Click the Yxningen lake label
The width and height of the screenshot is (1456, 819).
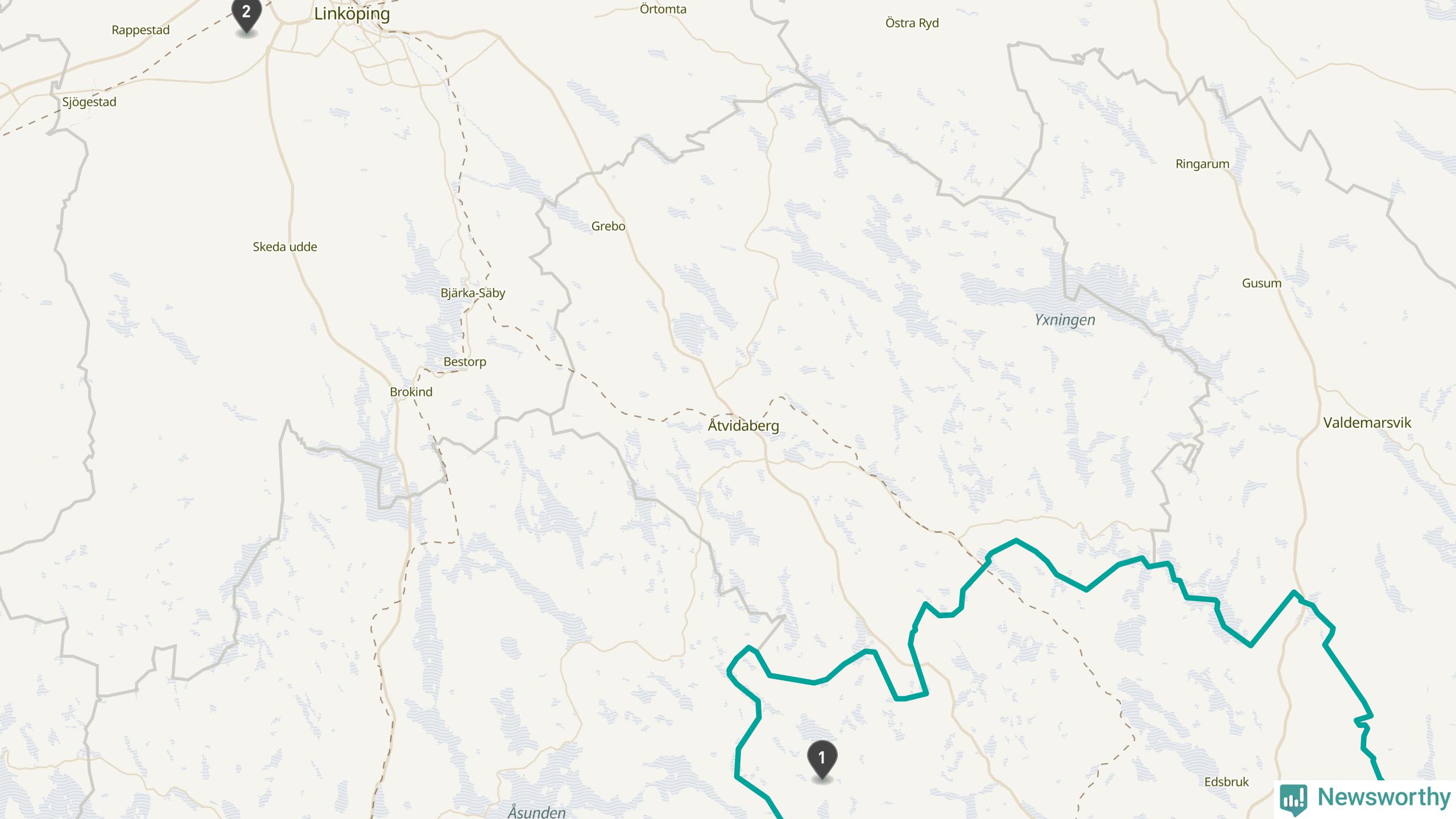1065,320
